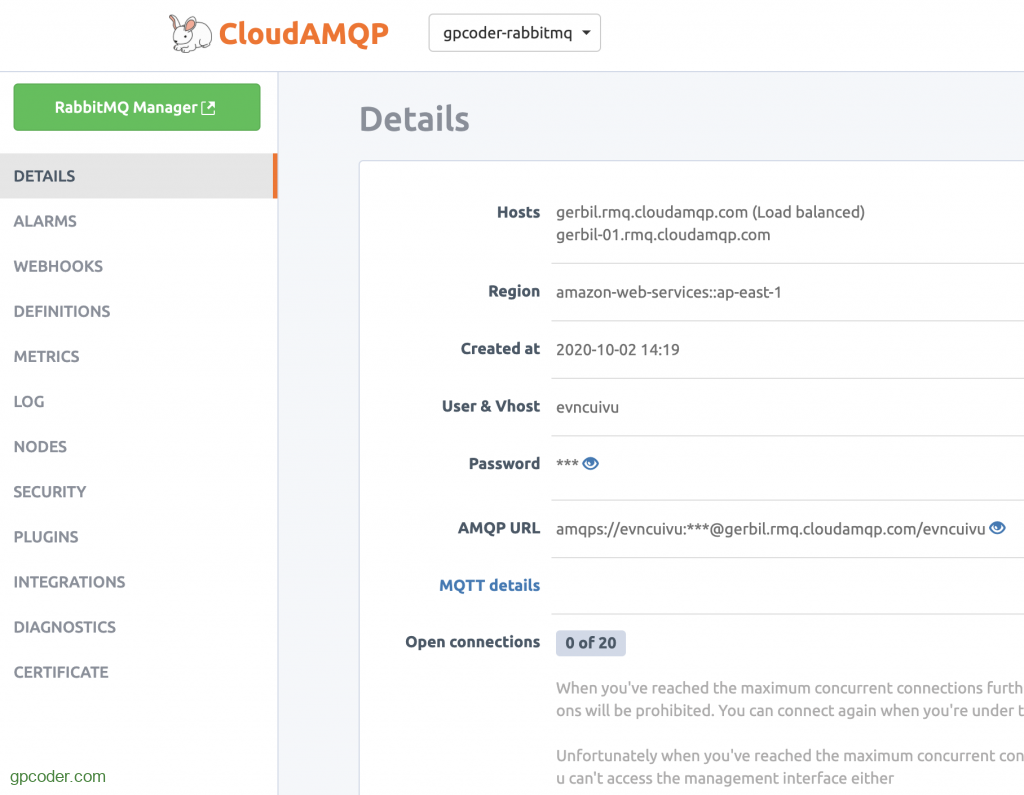Open the gpcoder-rabbitmq instance dropdown
The height and width of the screenshot is (795, 1024).
[514, 33]
